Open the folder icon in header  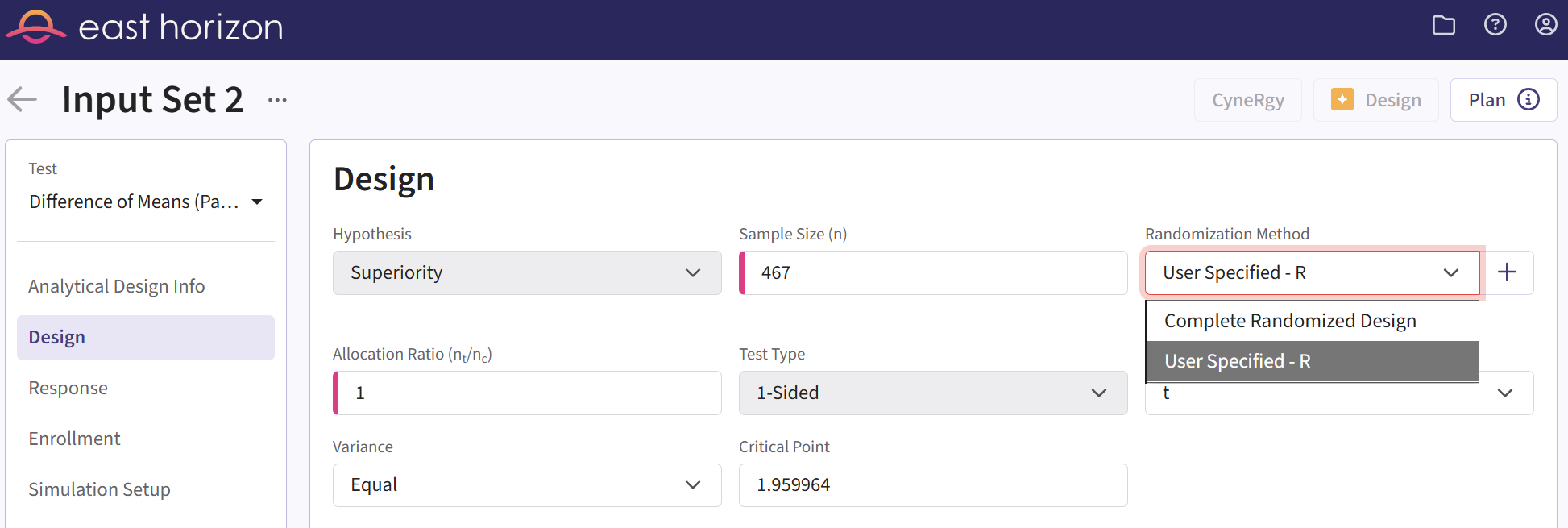point(1443,26)
